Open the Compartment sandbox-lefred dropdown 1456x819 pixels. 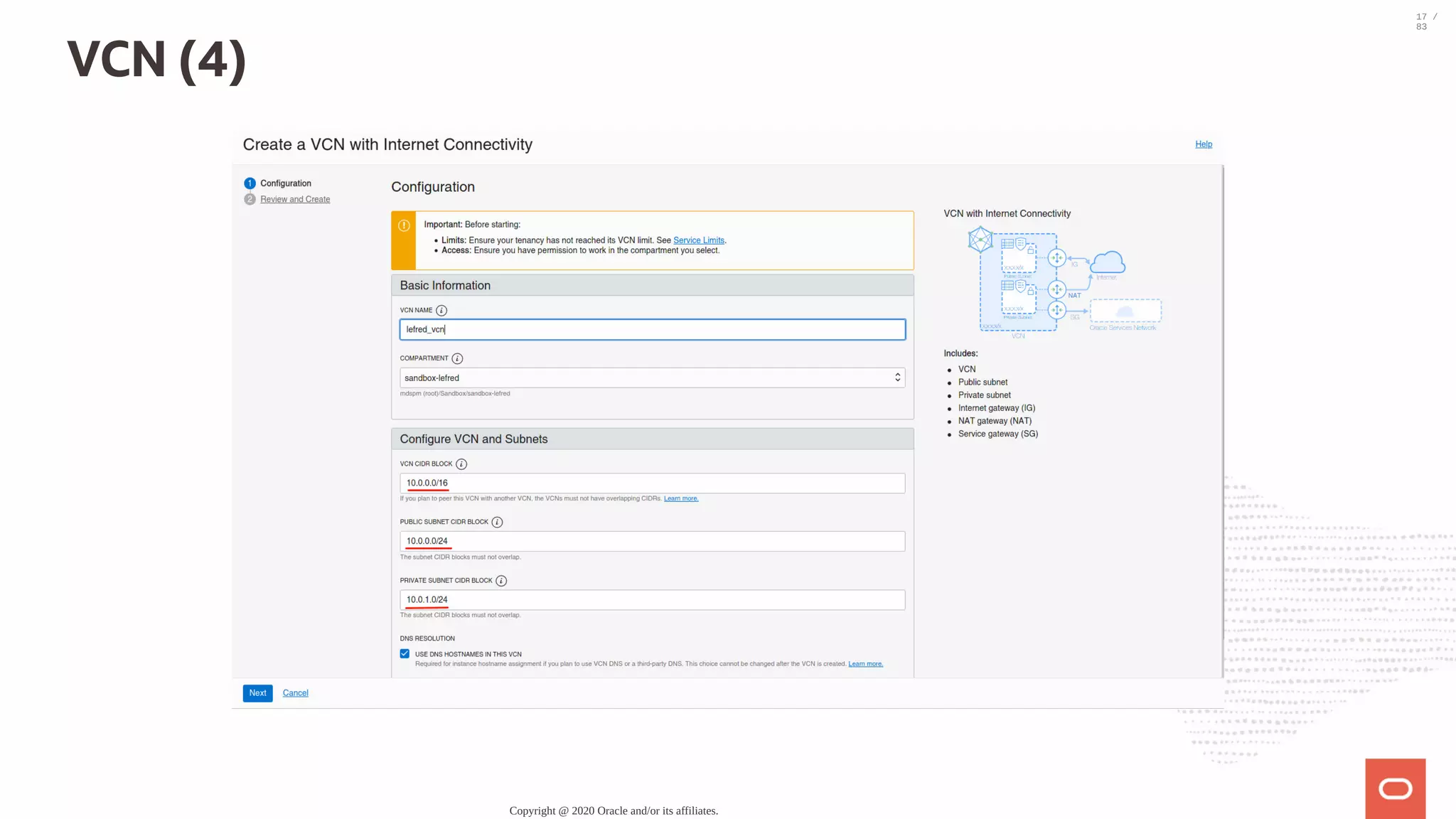pyautogui.click(x=652, y=378)
